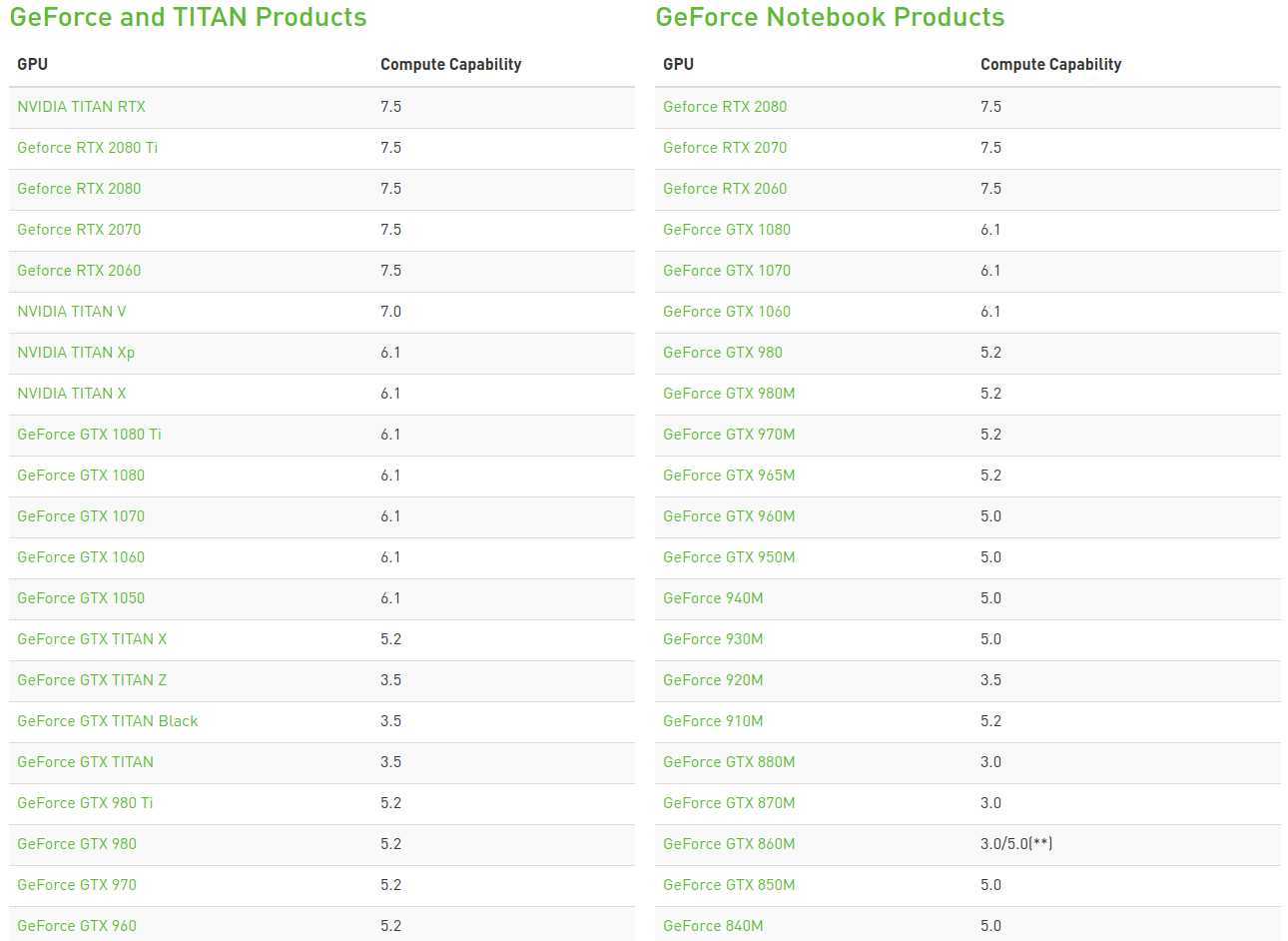
Task: Click Compute Capability header in TITAN Products table
Action: coord(450,65)
